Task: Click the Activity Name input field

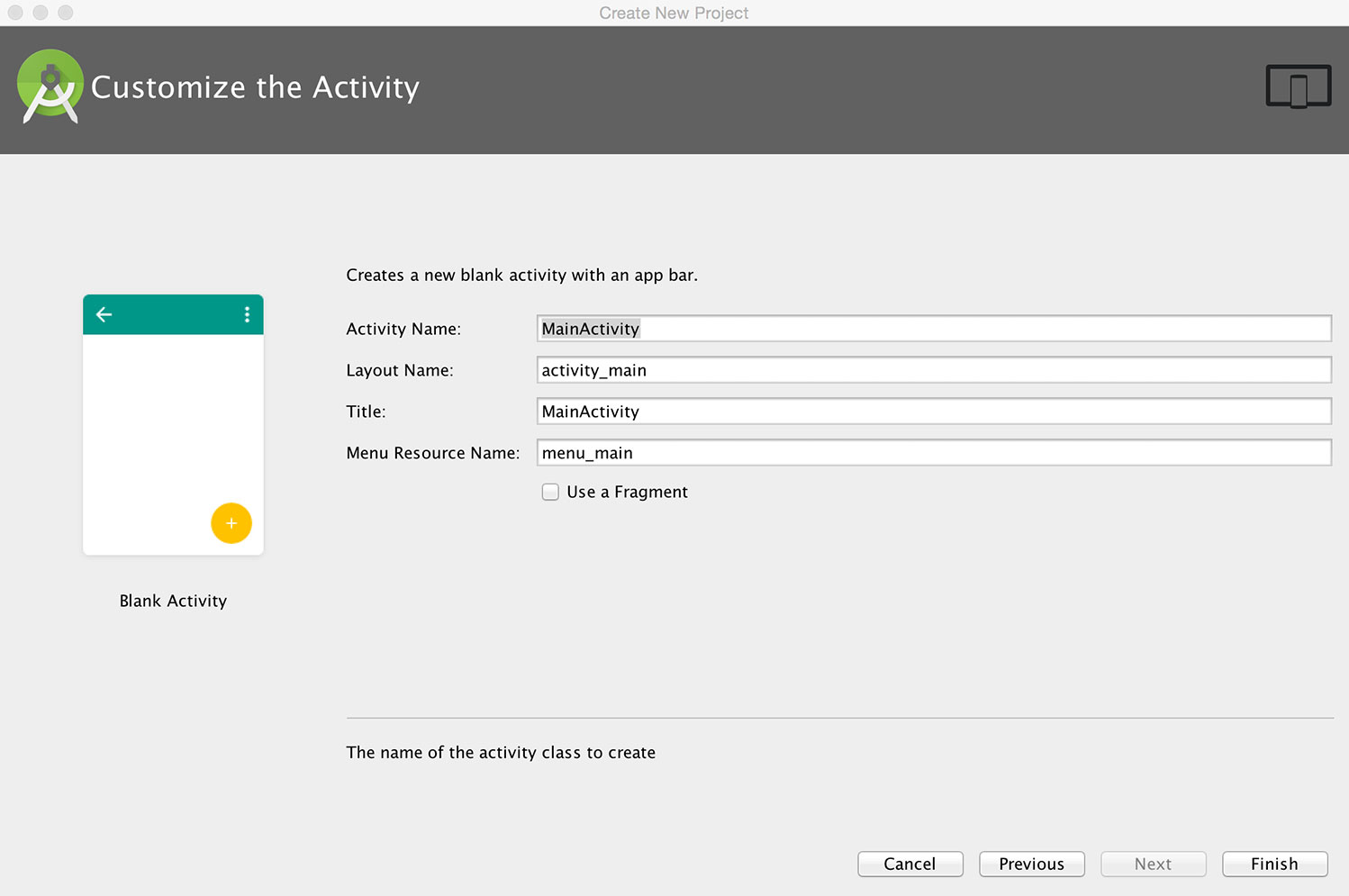Action: [933, 329]
